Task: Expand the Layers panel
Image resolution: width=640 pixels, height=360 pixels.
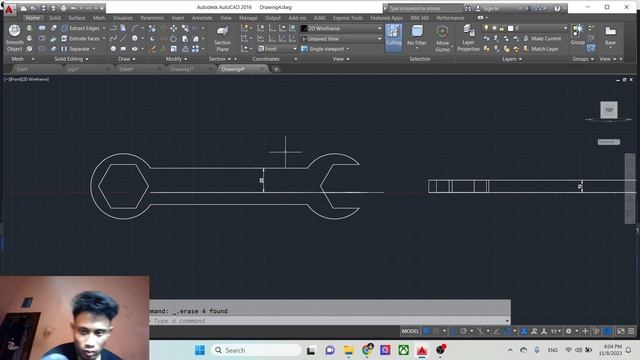Action: [512, 59]
